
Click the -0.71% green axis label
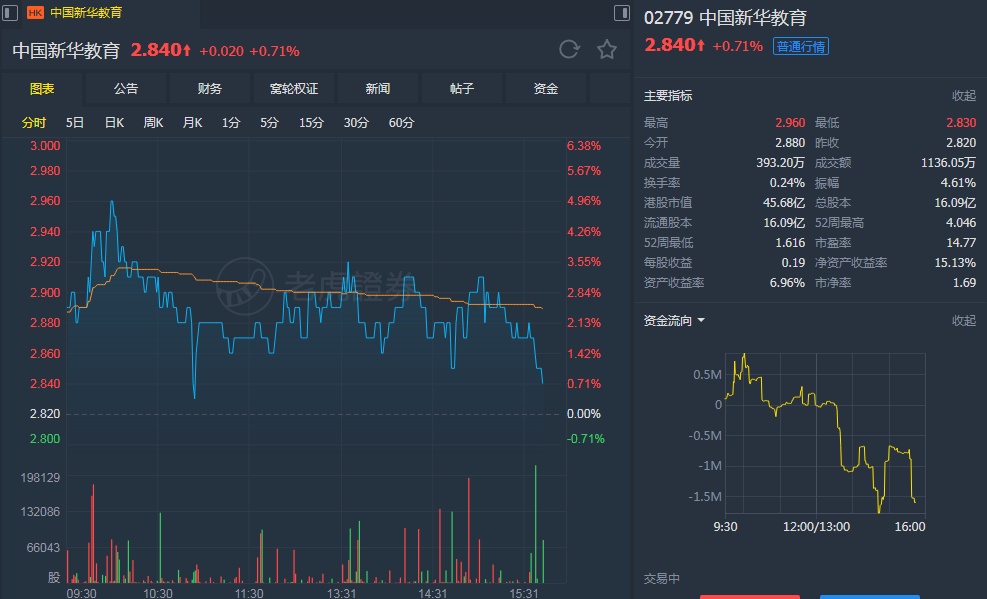pyautogui.click(x=585, y=439)
